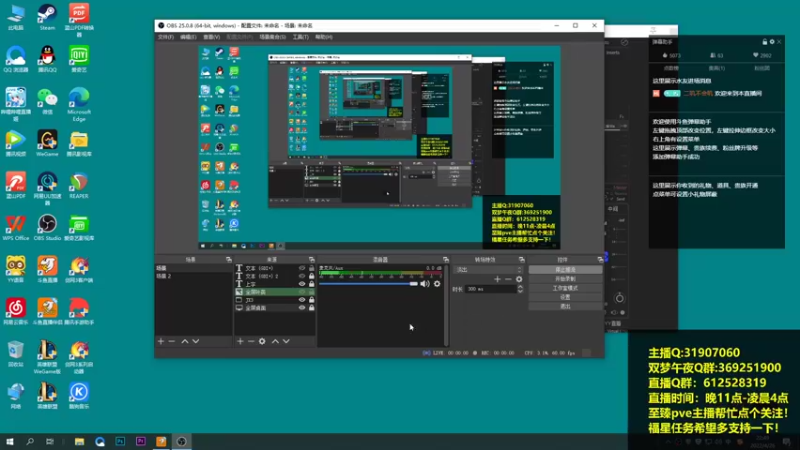The image size is (800, 450).
Task: Toggle visibility eye of 文本 (GDI+) 2 source
Action: point(302,276)
